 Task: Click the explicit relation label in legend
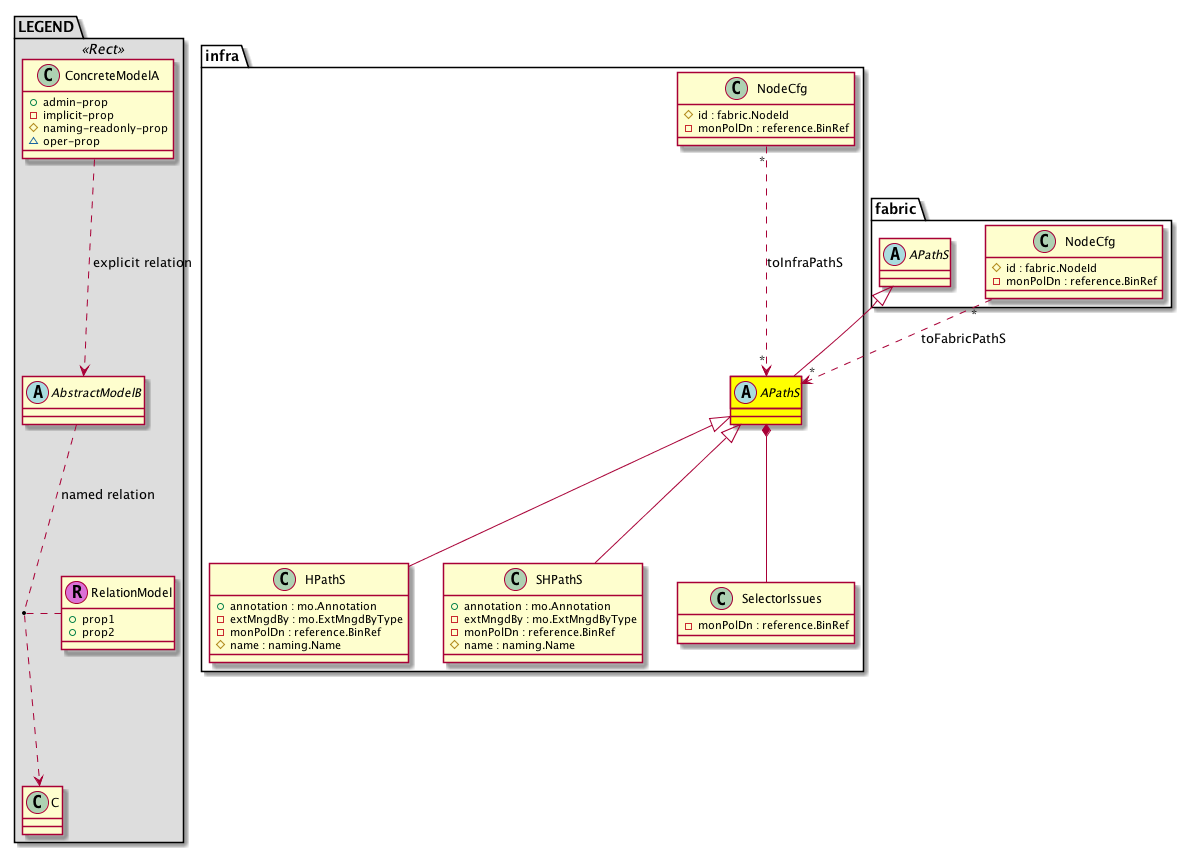pos(140,263)
